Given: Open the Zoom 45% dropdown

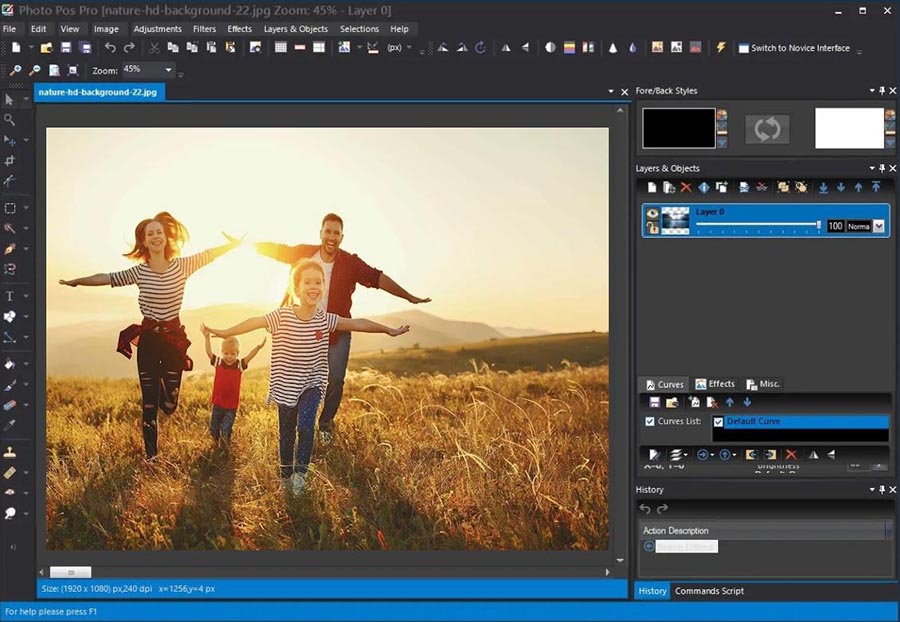Looking at the screenshot, I should click(168, 70).
